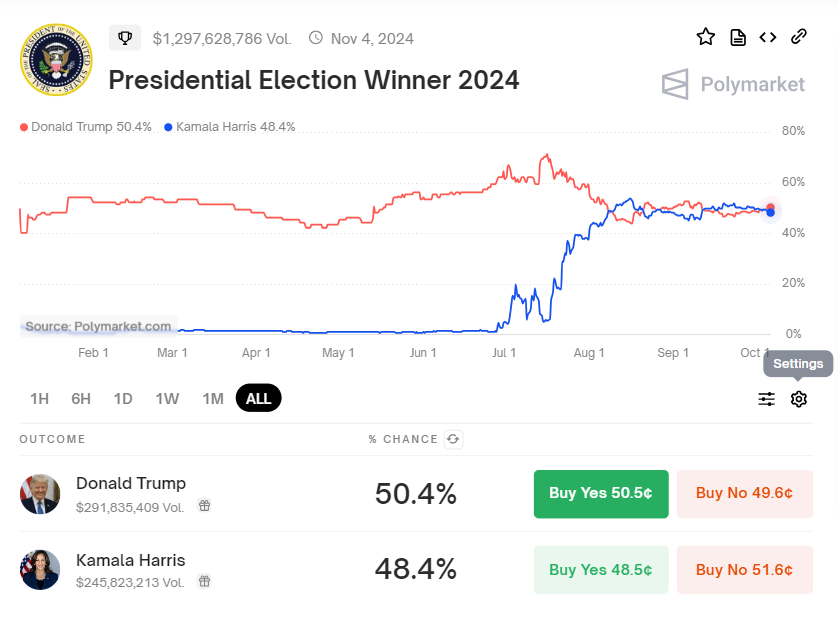Click the chart filter sliders icon
Viewport: 838px width, 628px height.
click(767, 399)
